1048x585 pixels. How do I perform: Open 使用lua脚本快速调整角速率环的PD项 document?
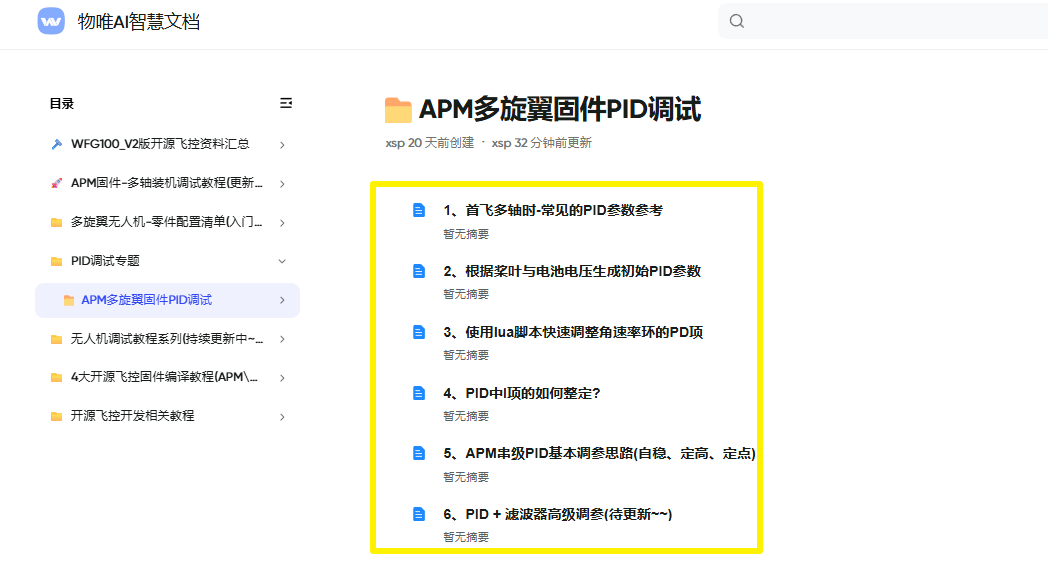[x=573, y=332]
